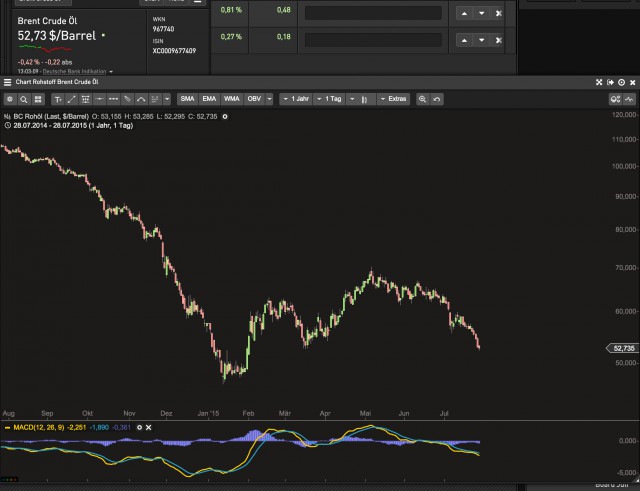Screen dimensions: 640x491
Task: Add SMA indicator to chart
Action: coord(187,99)
